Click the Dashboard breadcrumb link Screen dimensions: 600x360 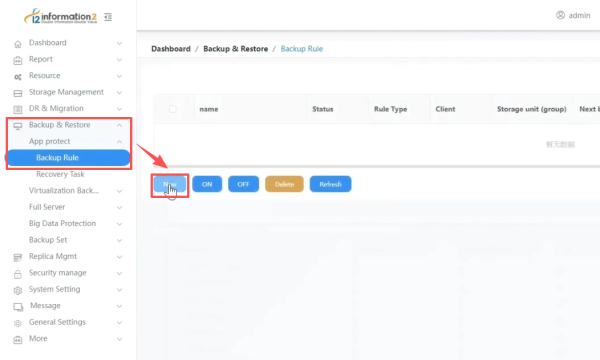(x=171, y=49)
